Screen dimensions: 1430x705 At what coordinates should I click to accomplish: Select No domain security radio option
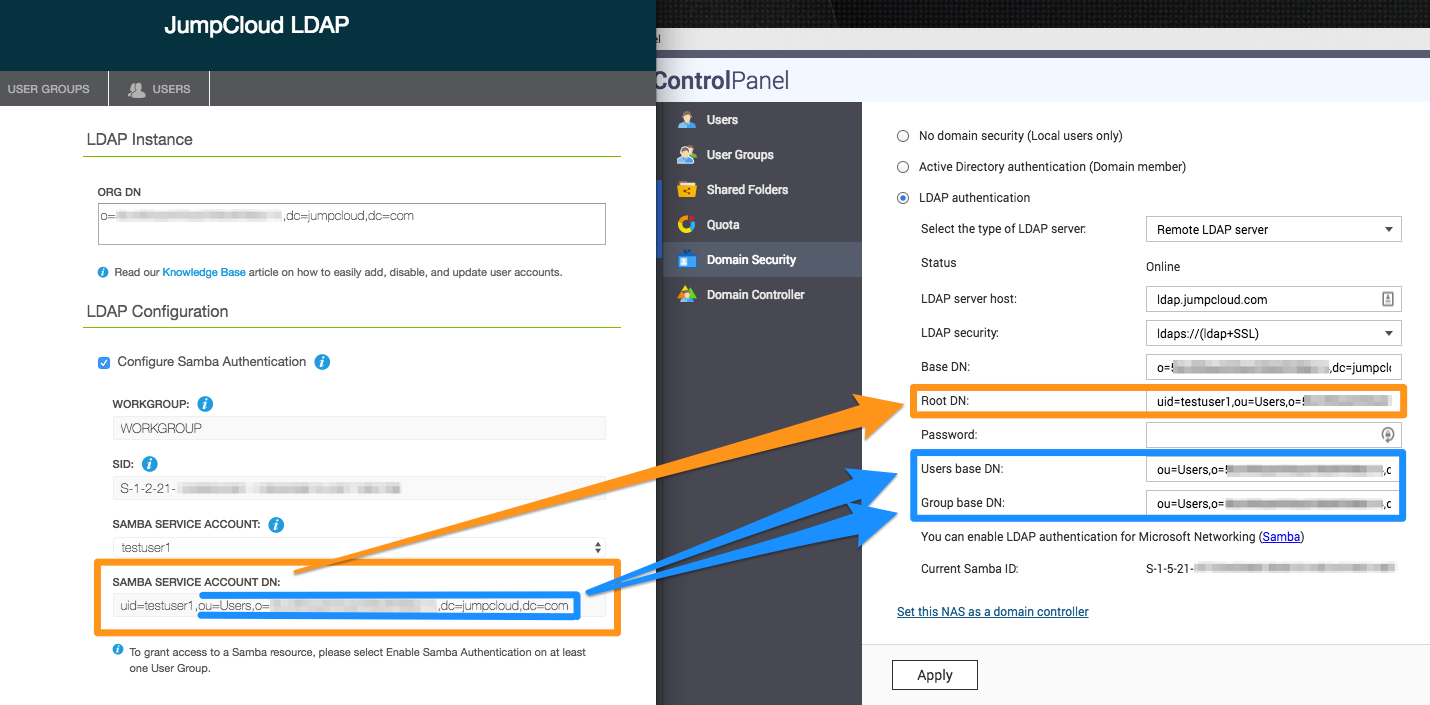click(x=903, y=136)
